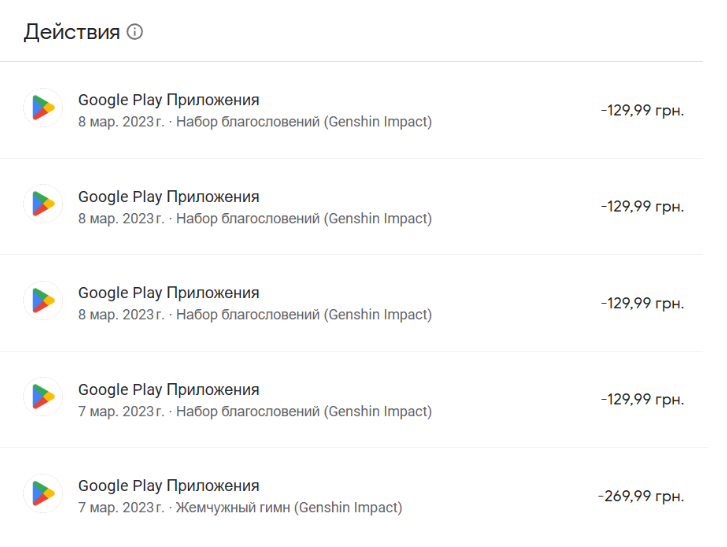Open the fifth Google Play Приложения transaction title
The width and height of the screenshot is (727, 547).
(168, 486)
